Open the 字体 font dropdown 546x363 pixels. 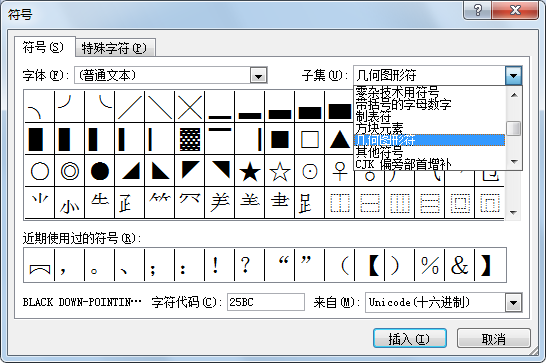(258, 76)
